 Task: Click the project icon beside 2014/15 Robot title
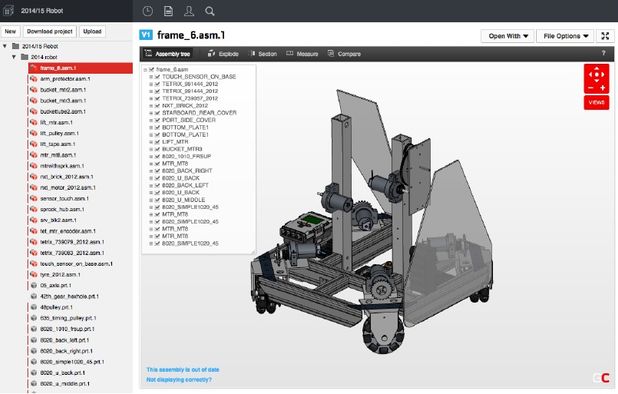click(9, 11)
